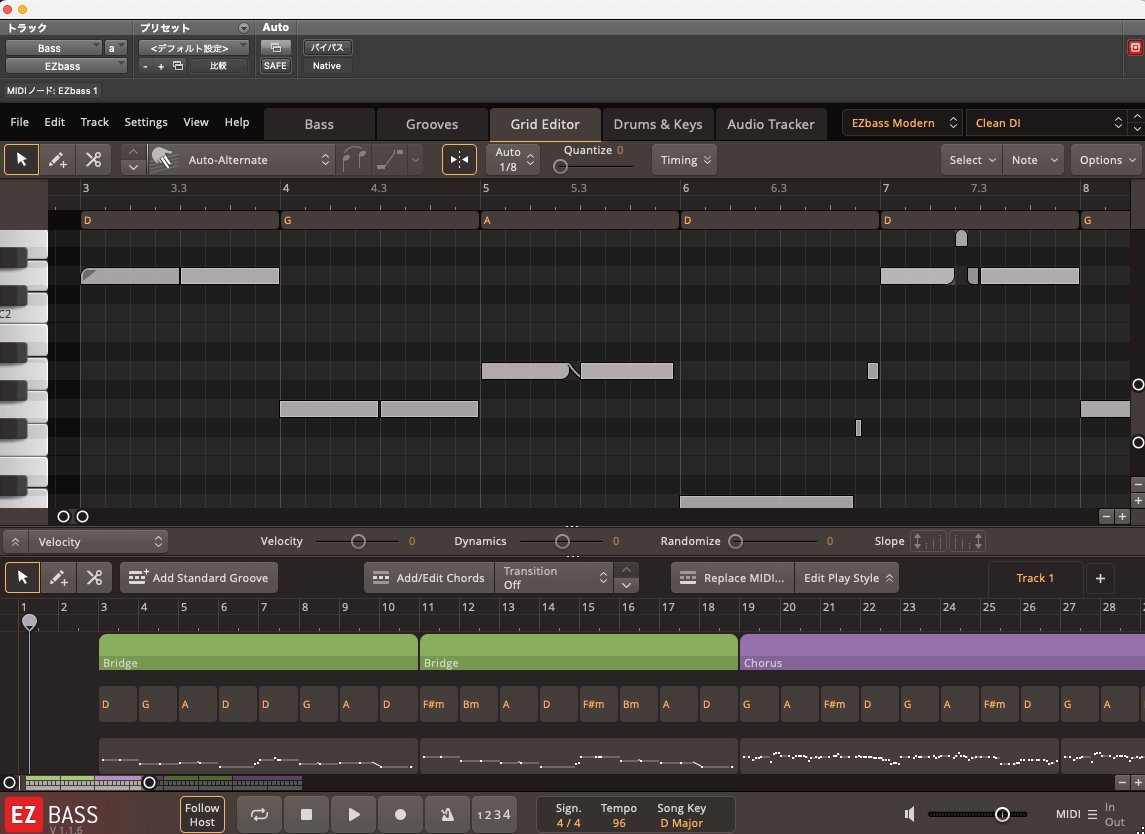The width and height of the screenshot is (1145, 834).
Task: Toggle the loop button in transport
Action: coord(259,814)
